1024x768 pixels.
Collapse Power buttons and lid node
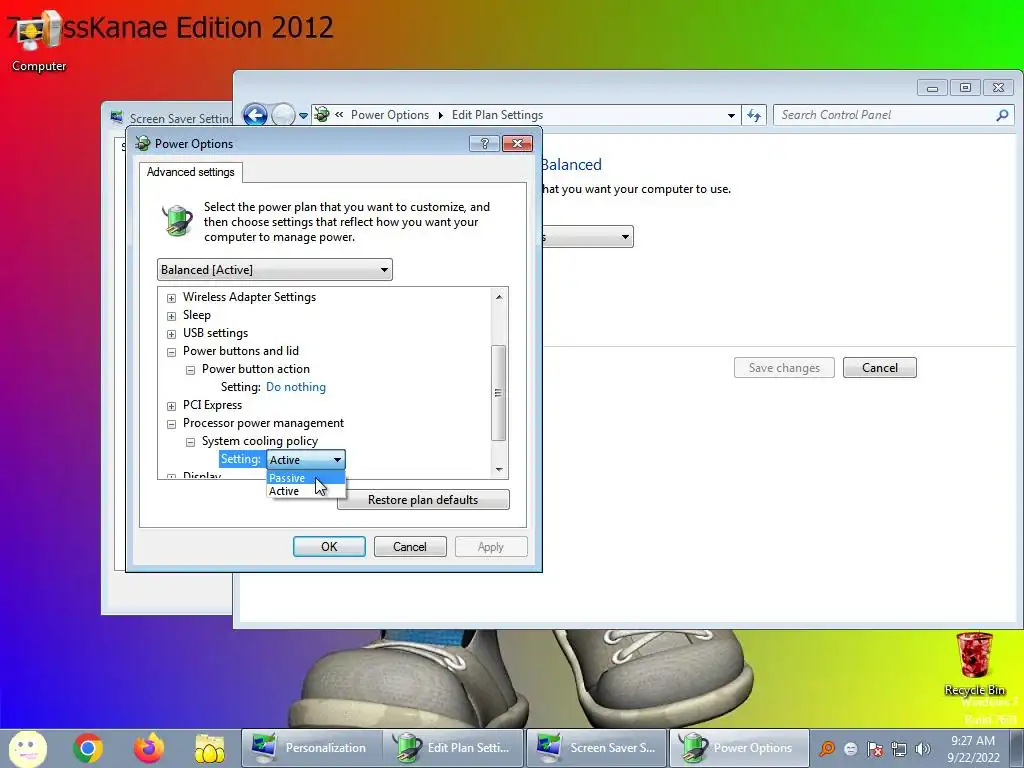pyautogui.click(x=171, y=352)
